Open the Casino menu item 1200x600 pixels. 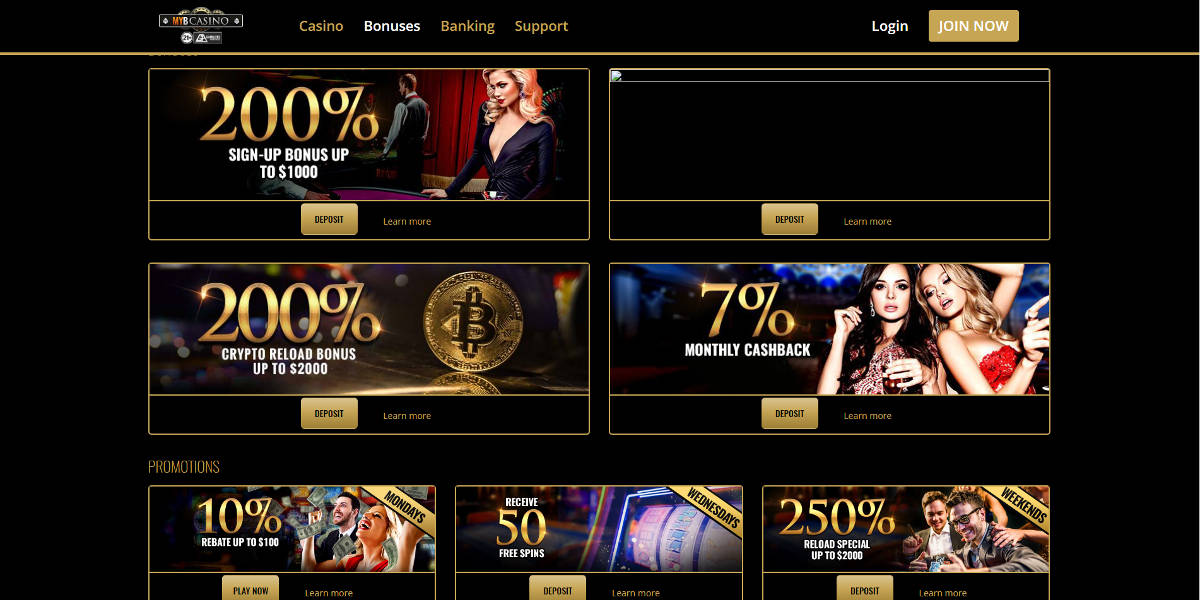click(321, 26)
